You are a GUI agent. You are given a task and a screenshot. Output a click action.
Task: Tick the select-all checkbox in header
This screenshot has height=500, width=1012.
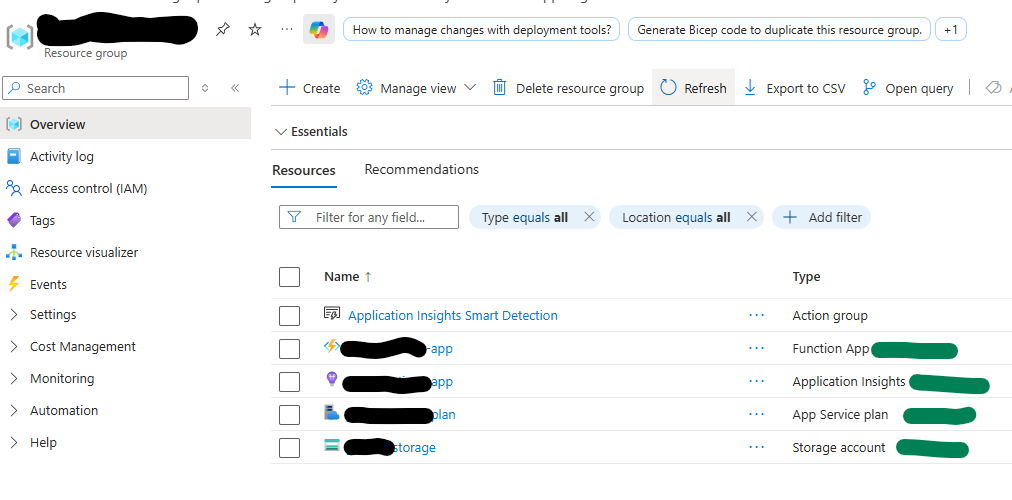[x=289, y=277]
